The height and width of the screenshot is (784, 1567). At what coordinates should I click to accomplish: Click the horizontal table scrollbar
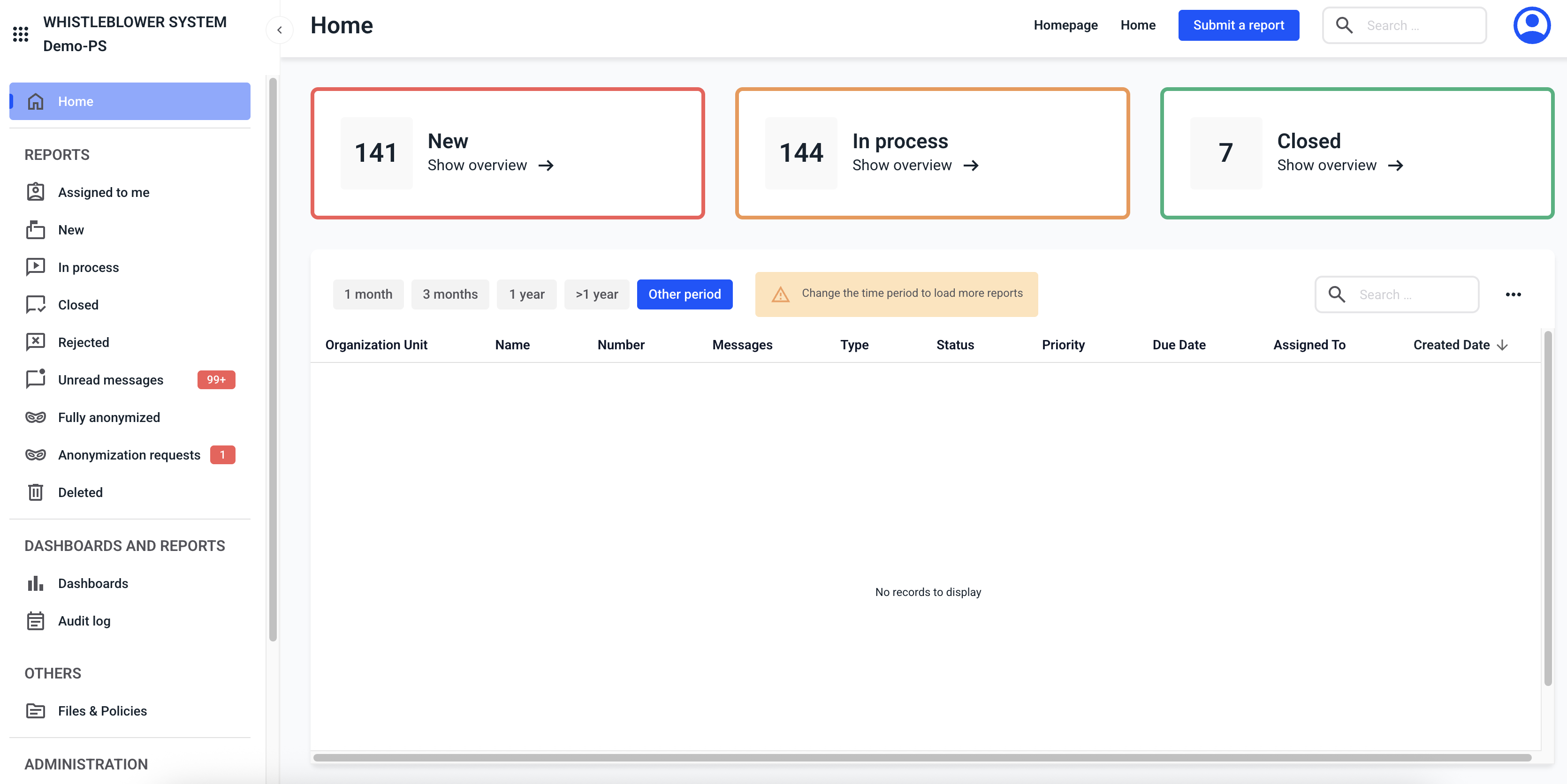921,758
